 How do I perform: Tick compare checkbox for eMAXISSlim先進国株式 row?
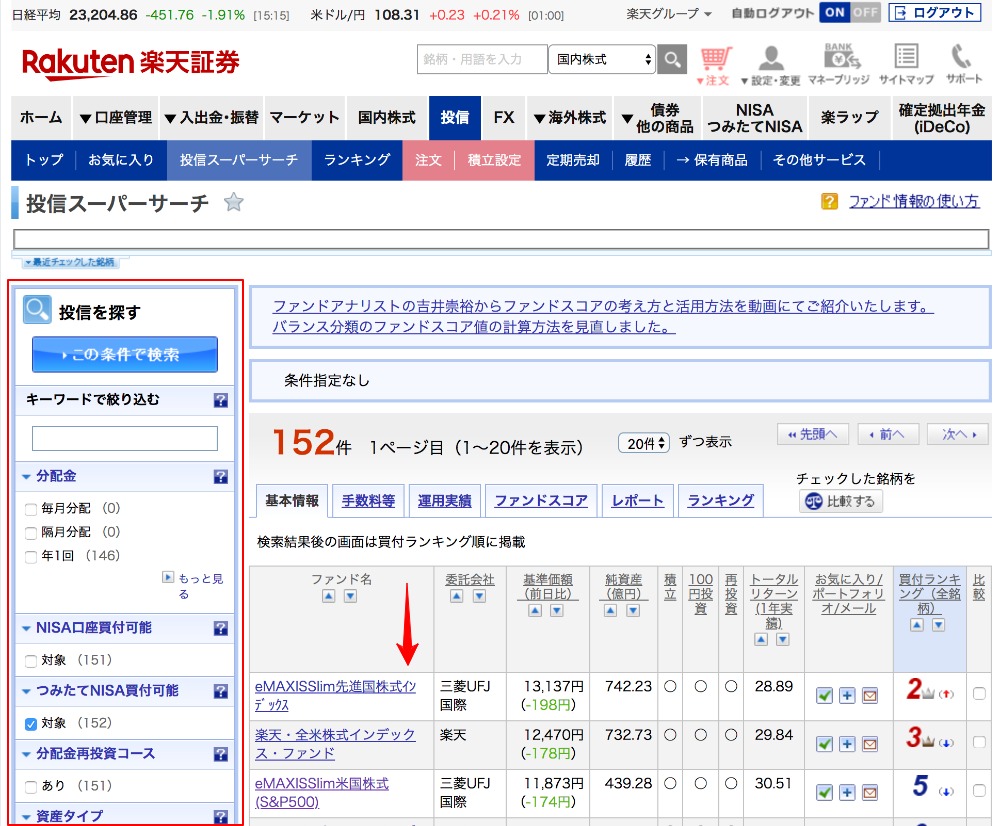(x=979, y=693)
